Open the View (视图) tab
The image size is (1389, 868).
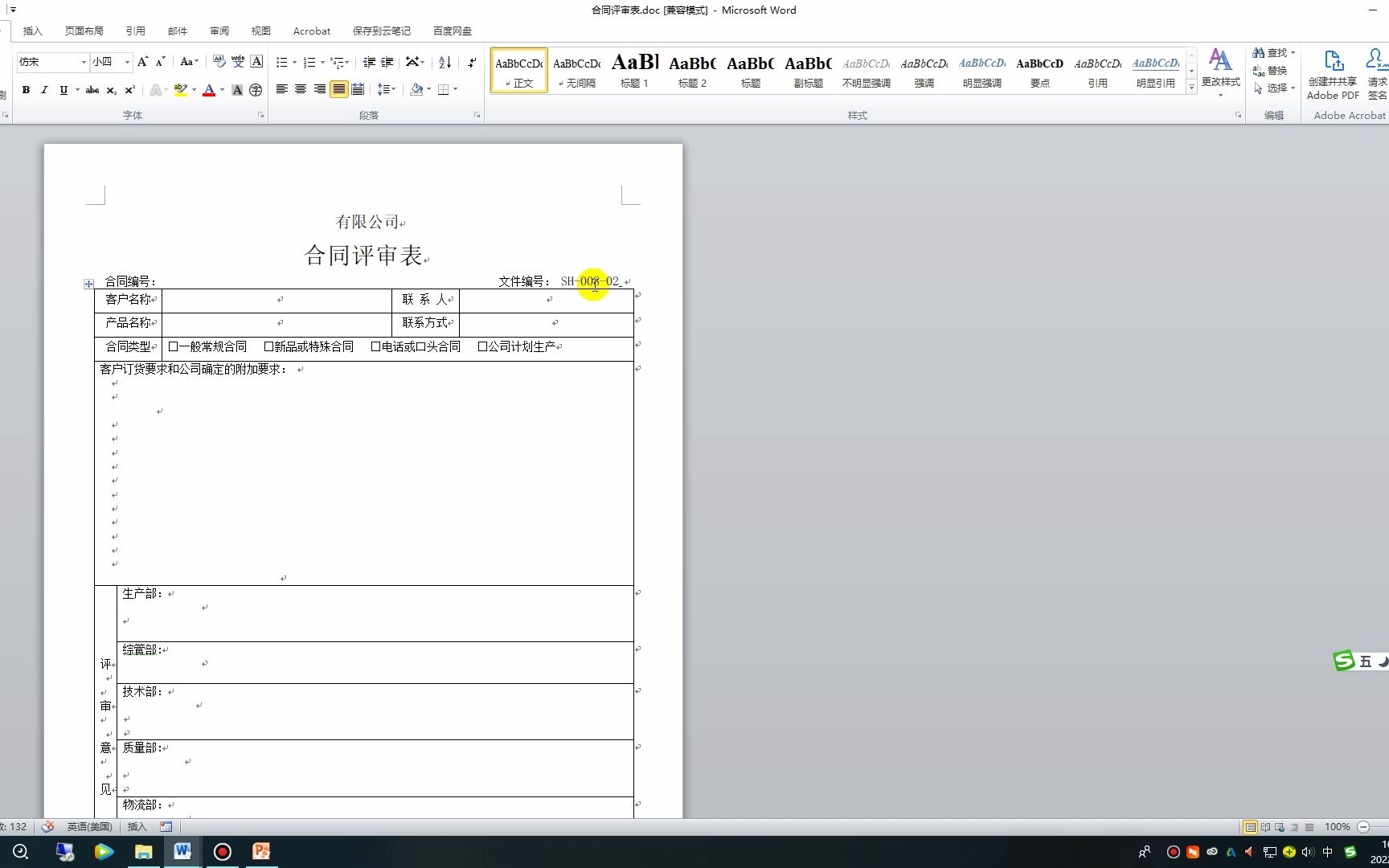(261, 31)
